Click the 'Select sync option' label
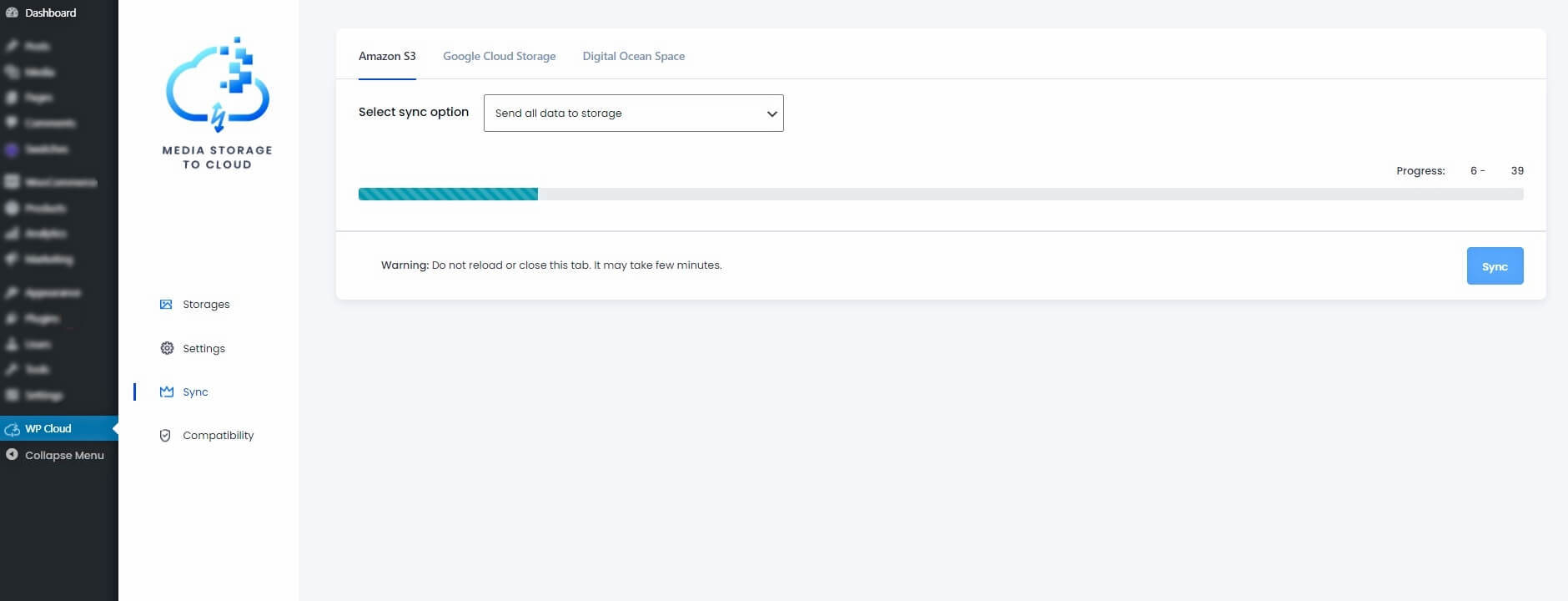 coord(414,112)
